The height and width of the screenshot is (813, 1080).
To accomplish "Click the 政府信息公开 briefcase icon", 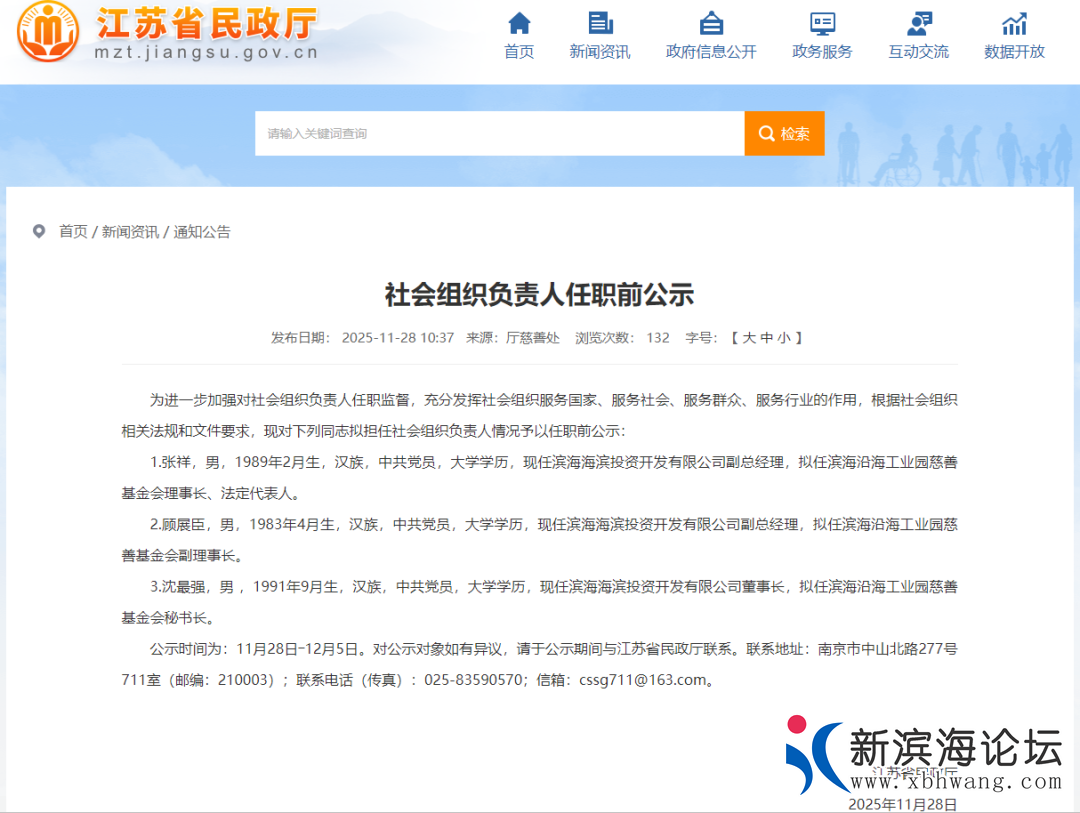I will (x=711, y=23).
